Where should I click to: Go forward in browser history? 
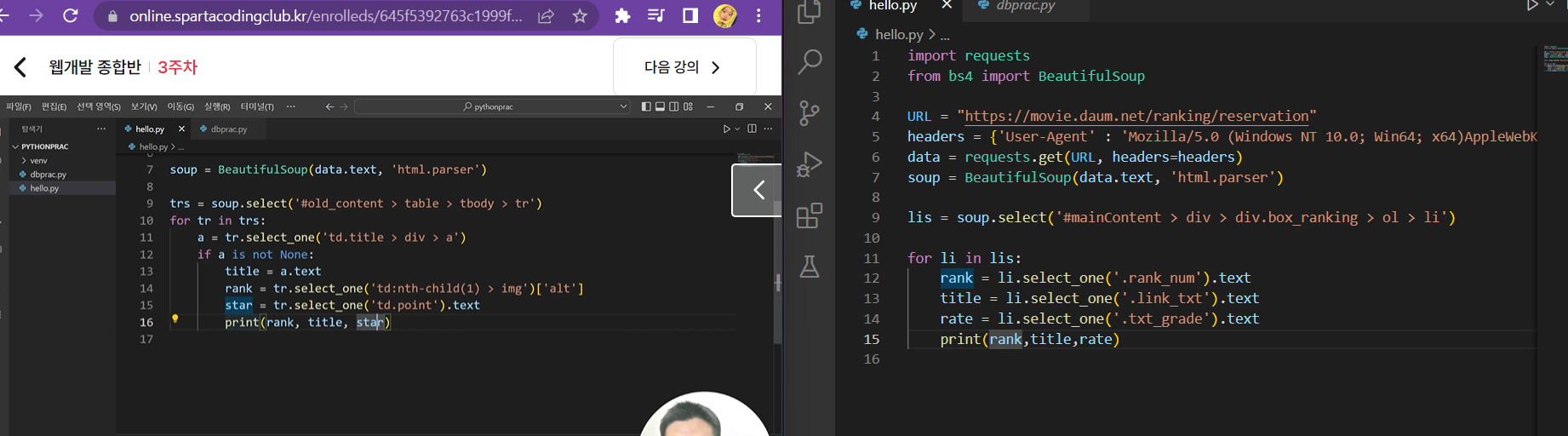pyautogui.click(x=36, y=15)
